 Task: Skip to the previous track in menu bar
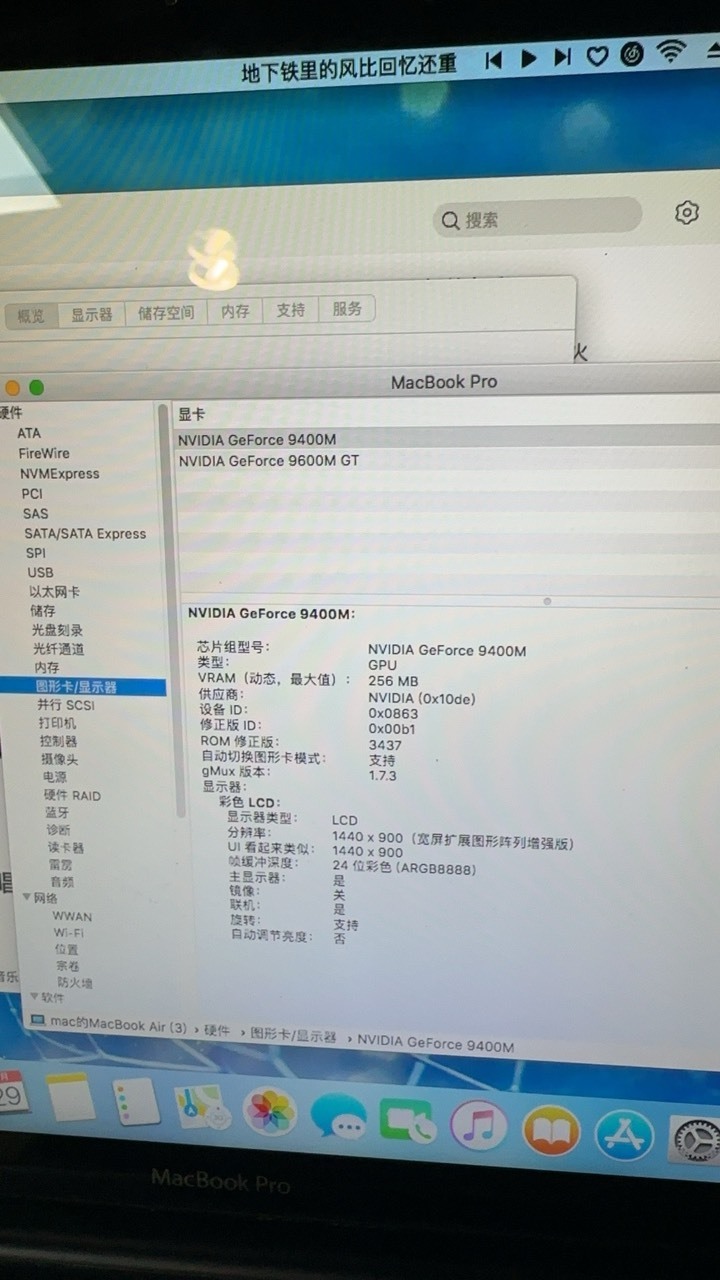pos(492,60)
